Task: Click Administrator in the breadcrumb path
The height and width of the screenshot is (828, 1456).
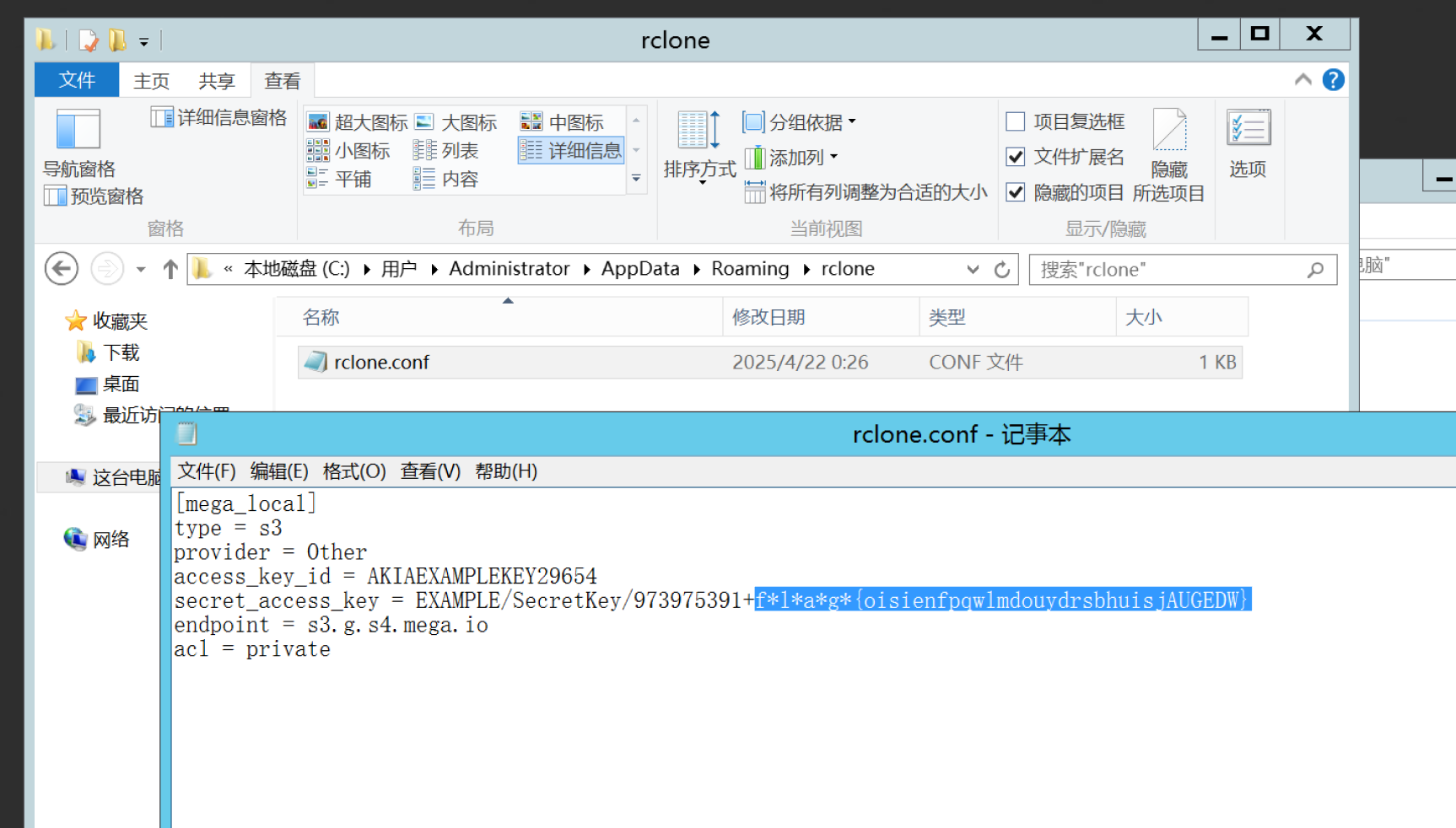Action: (510, 268)
